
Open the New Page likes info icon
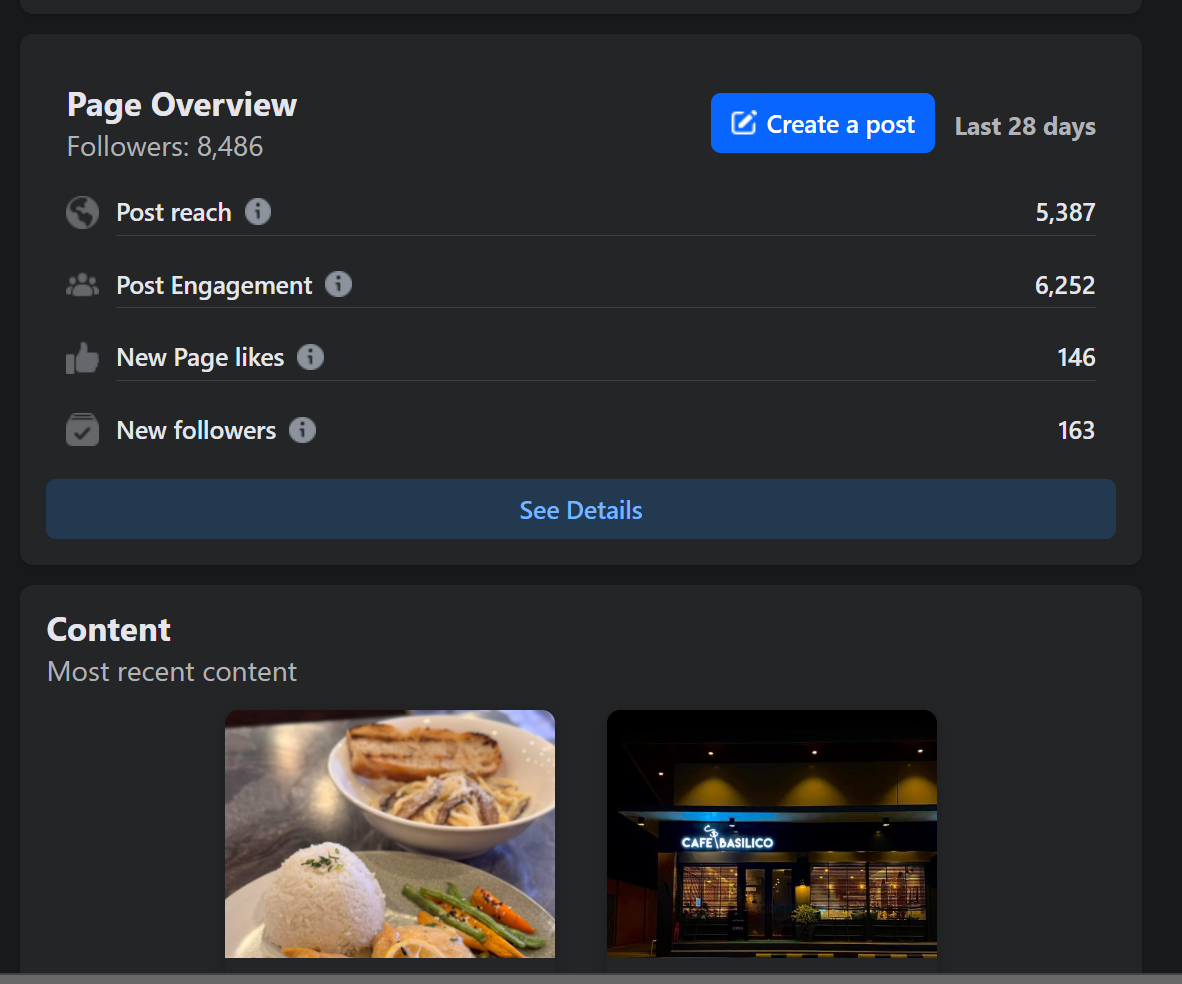[x=311, y=357]
